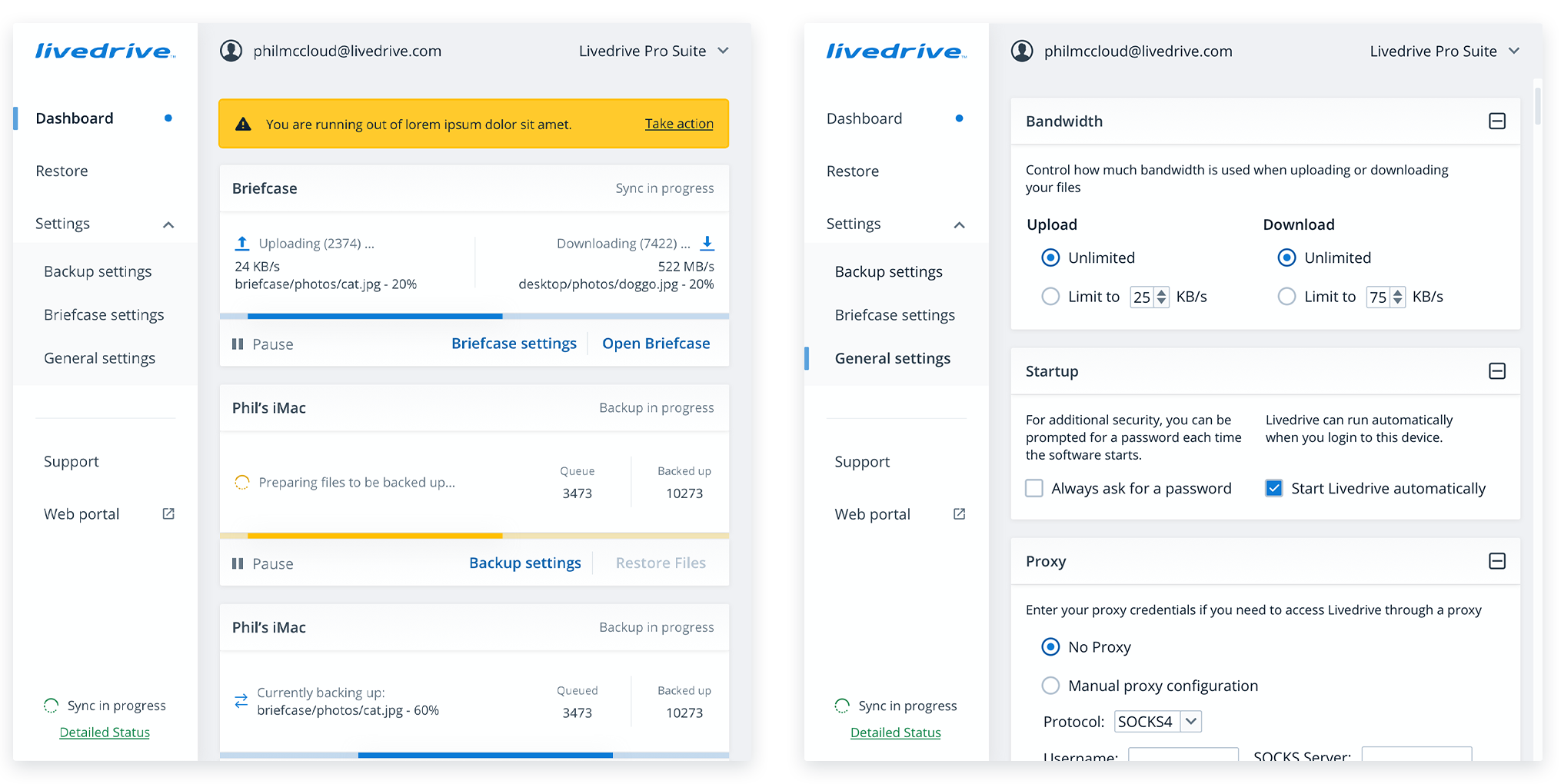Click the warning triangle icon in the yellow banner
Screen dimensions: 1561x784
[x=243, y=124]
